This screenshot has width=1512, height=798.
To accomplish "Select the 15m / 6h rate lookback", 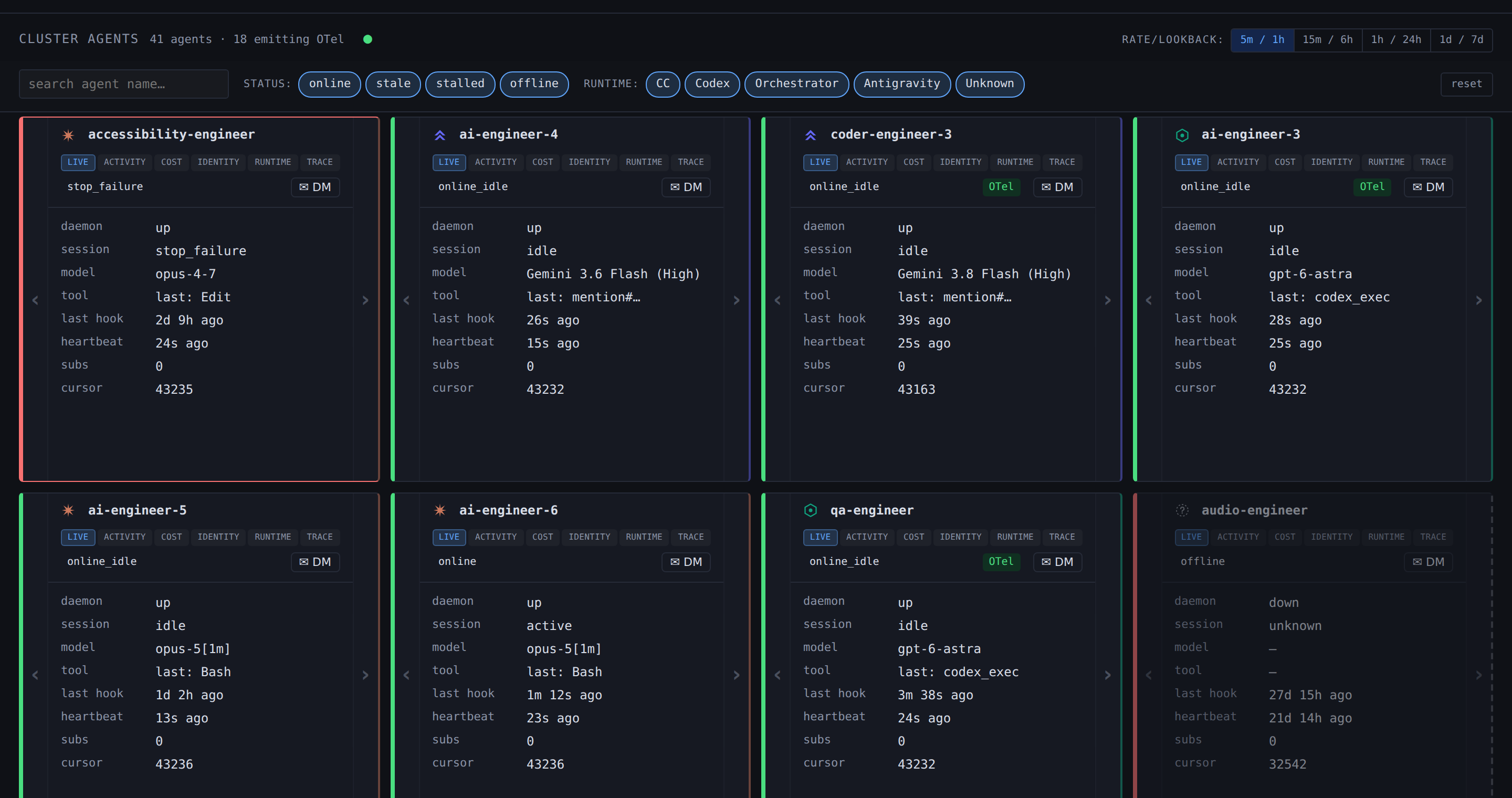I will pyautogui.click(x=1328, y=40).
